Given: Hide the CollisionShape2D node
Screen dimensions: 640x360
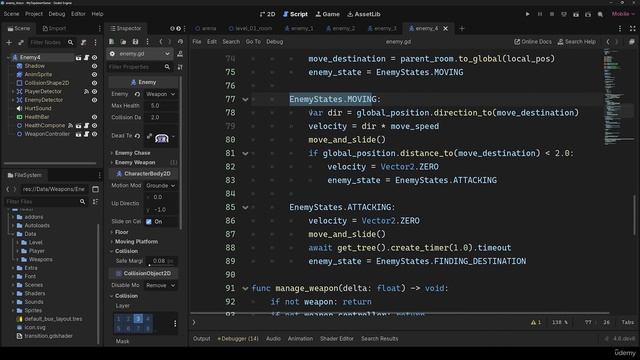Looking at the screenshot, I should pos(94,83).
